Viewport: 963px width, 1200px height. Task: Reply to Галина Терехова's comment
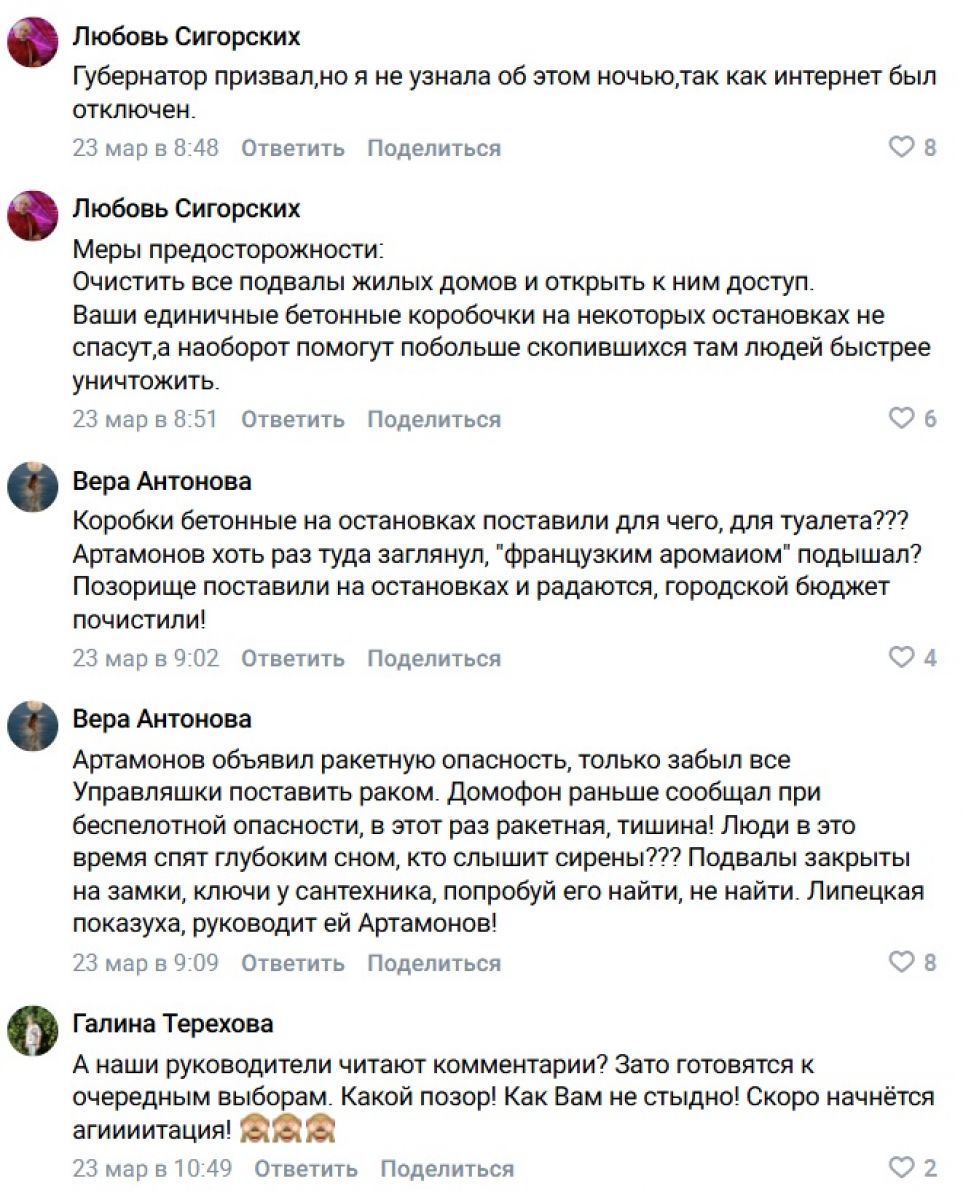pyautogui.click(x=306, y=1169)
